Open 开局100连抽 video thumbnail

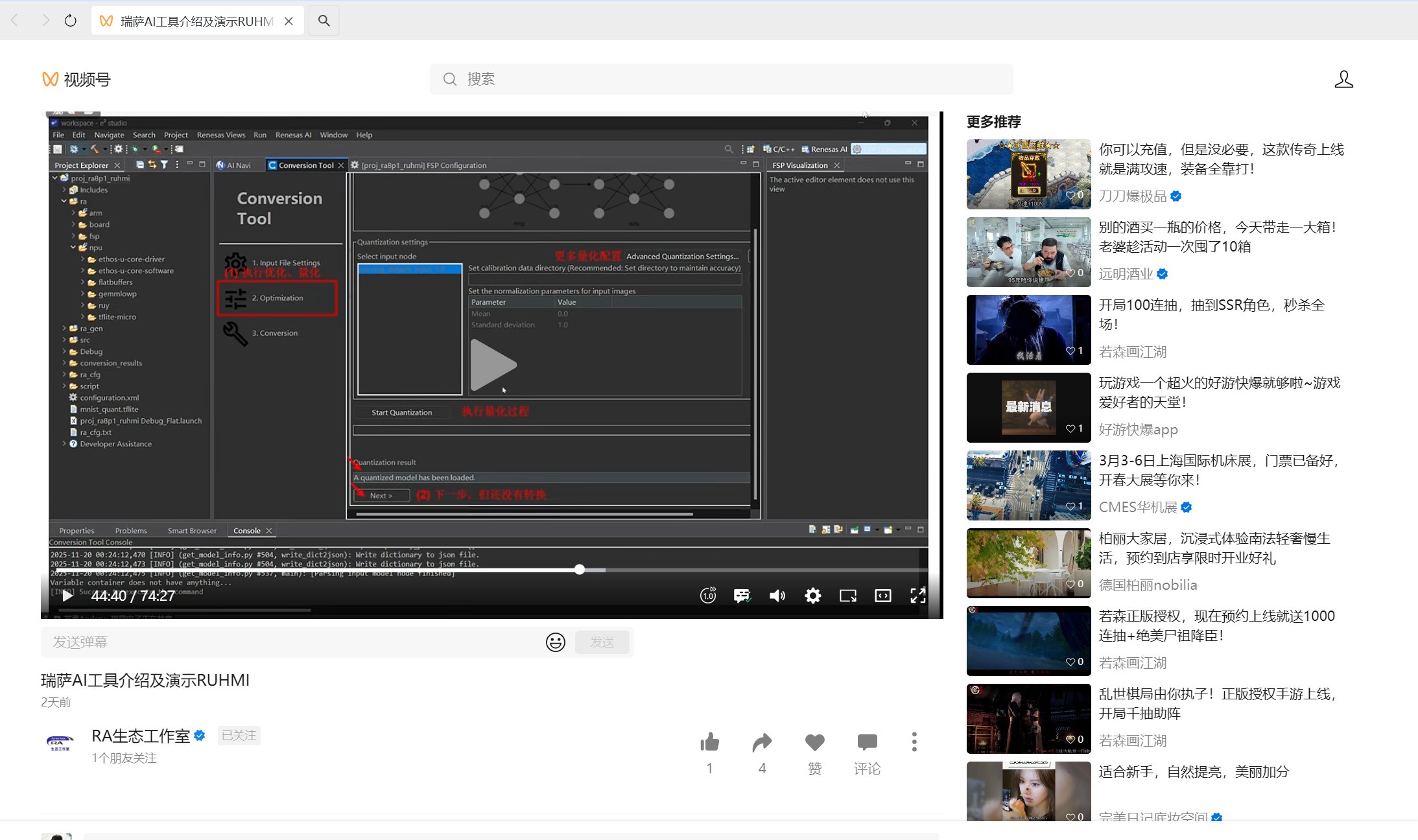pos(1028,329)
